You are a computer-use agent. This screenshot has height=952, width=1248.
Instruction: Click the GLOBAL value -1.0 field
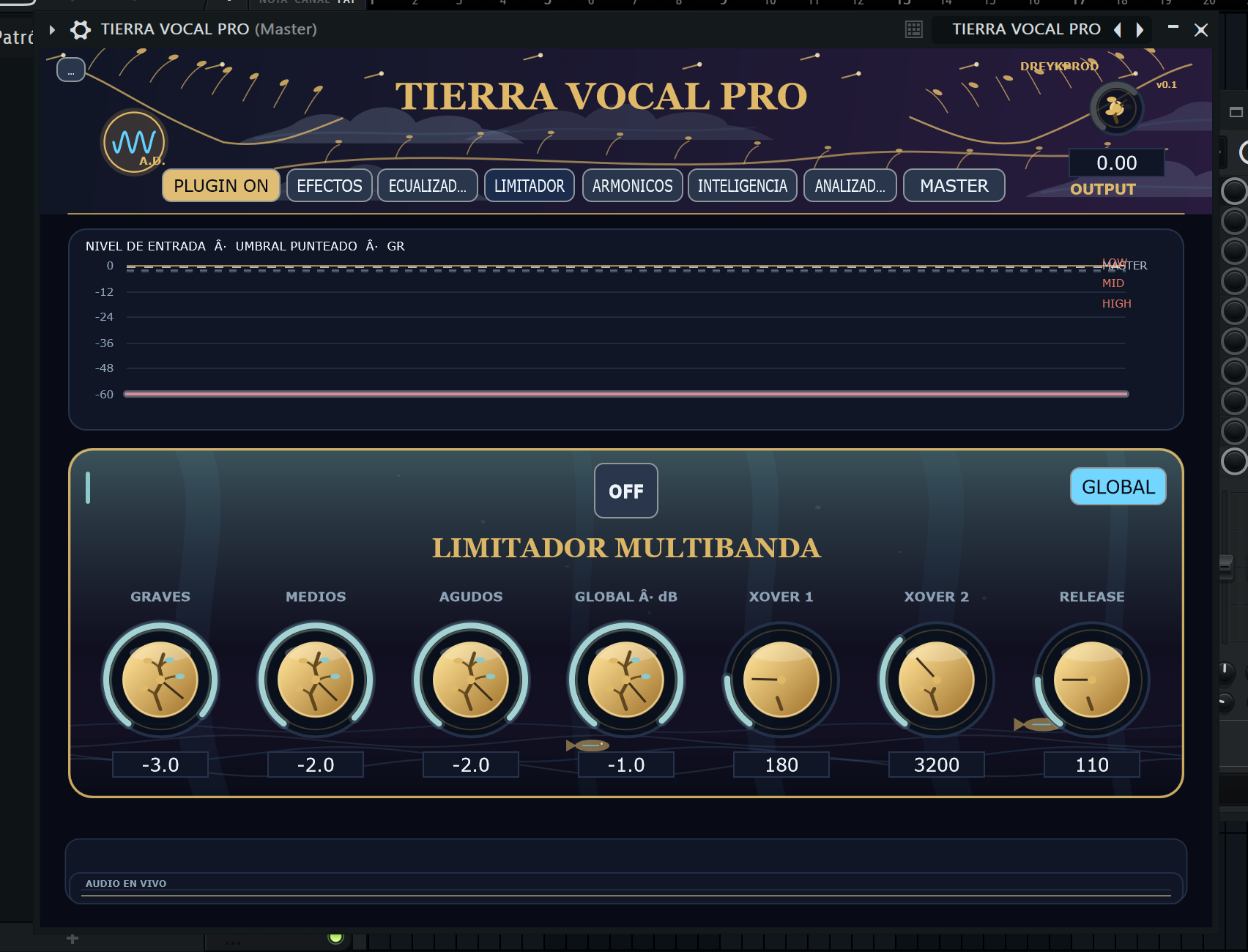(x=626, y=765)
